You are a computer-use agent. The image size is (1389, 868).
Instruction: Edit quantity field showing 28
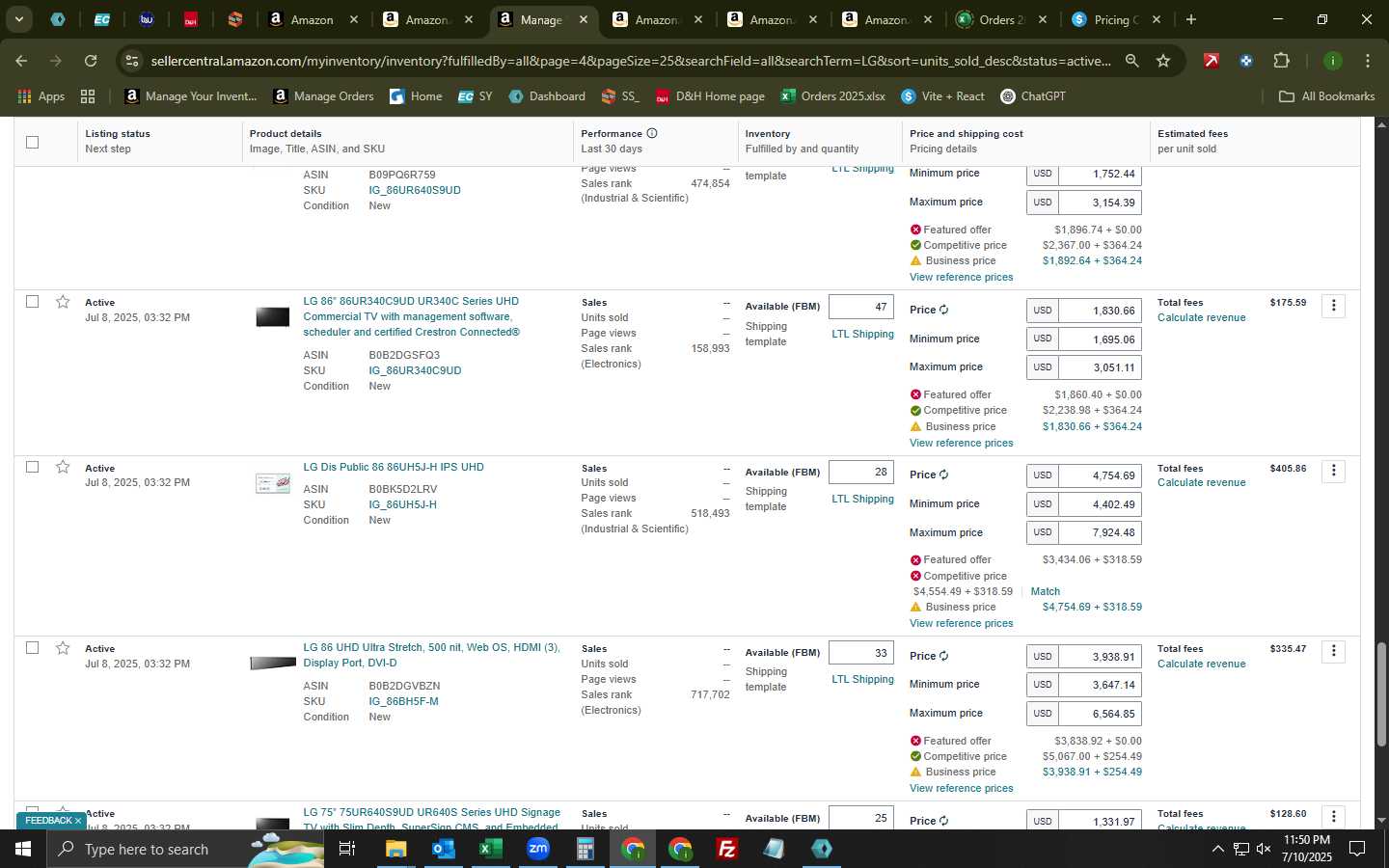(861, 472)
